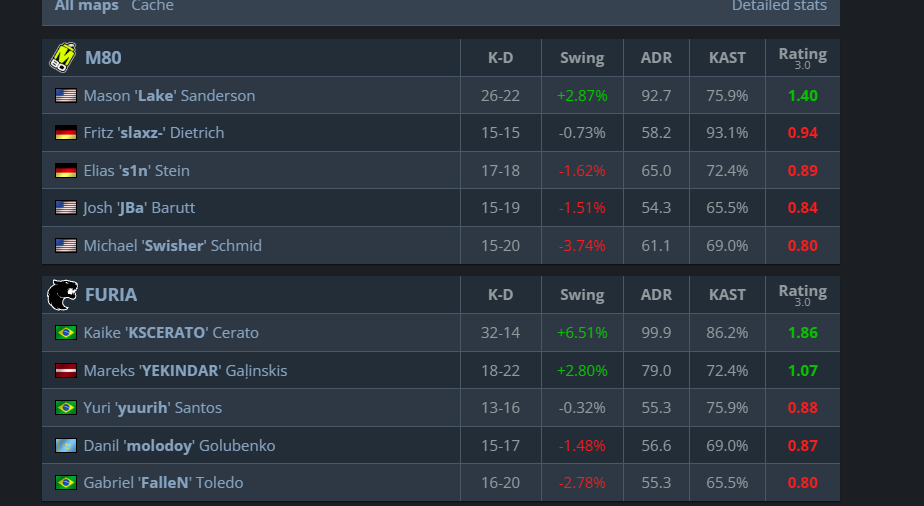Click the FURIA panther logo icon

coord(62,295)
